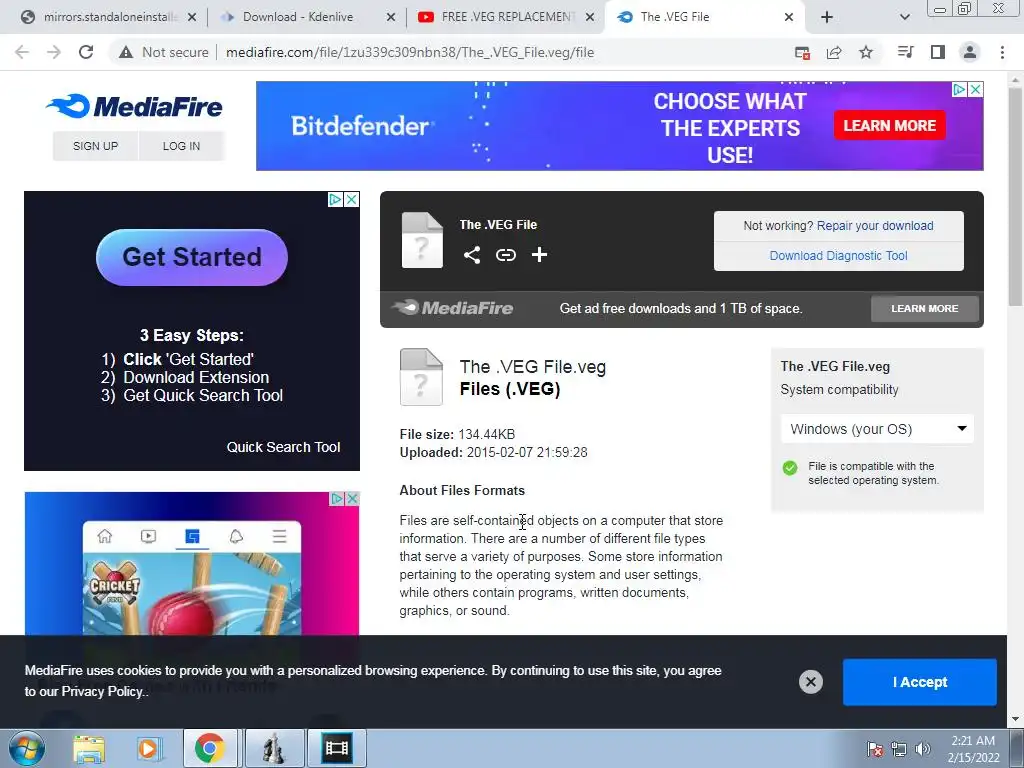Open Windows Explorer from the taskbar
This screenshot has width=1024, height=768.
click(89, 748)
